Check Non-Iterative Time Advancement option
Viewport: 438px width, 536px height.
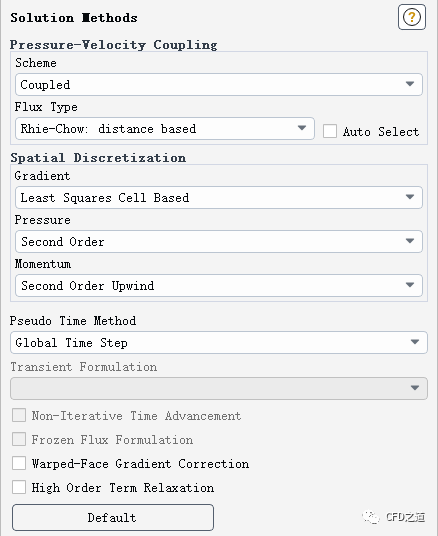[x=19, y=415]
